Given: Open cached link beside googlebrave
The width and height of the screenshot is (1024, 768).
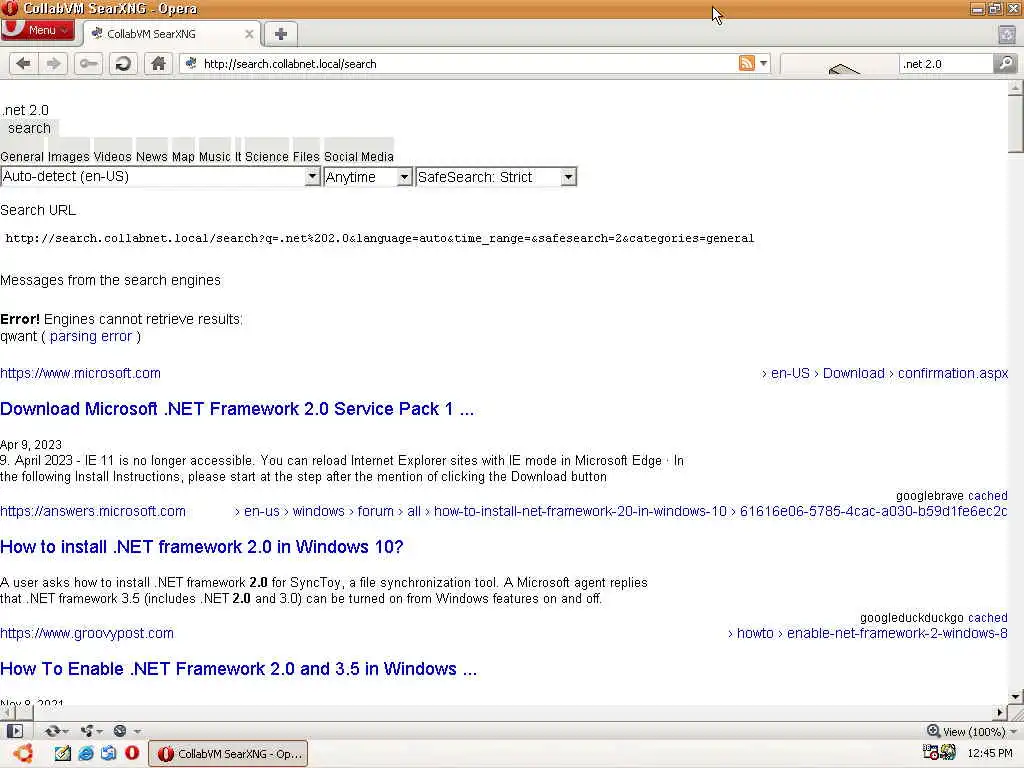Looking at the screenshot, I should 987,496.
